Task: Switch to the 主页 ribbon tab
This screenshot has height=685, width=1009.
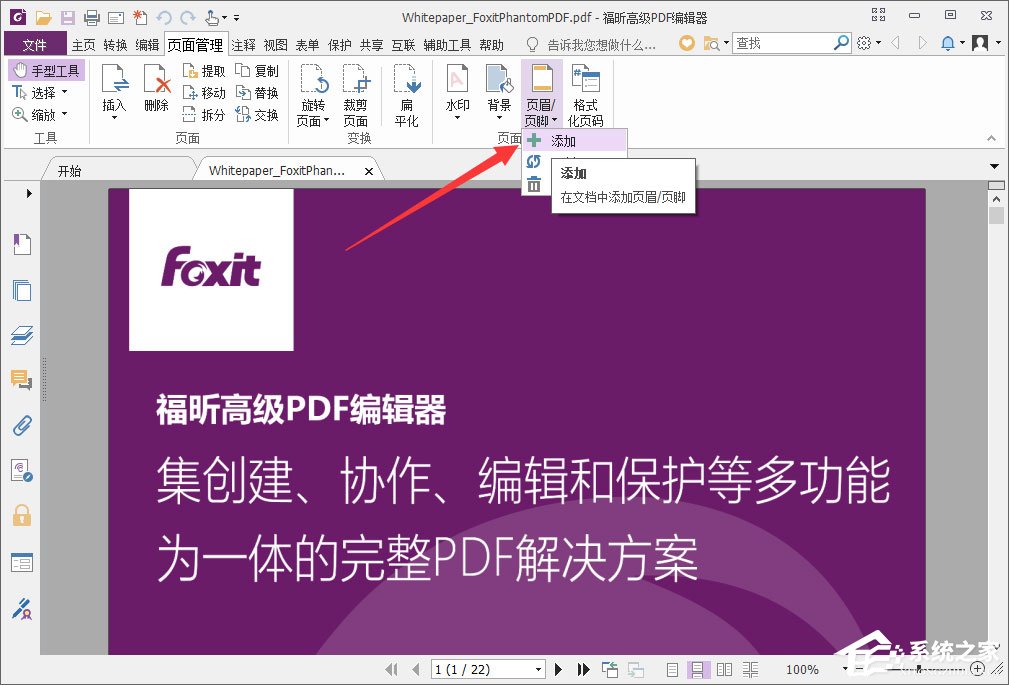Action: (82, 44)
